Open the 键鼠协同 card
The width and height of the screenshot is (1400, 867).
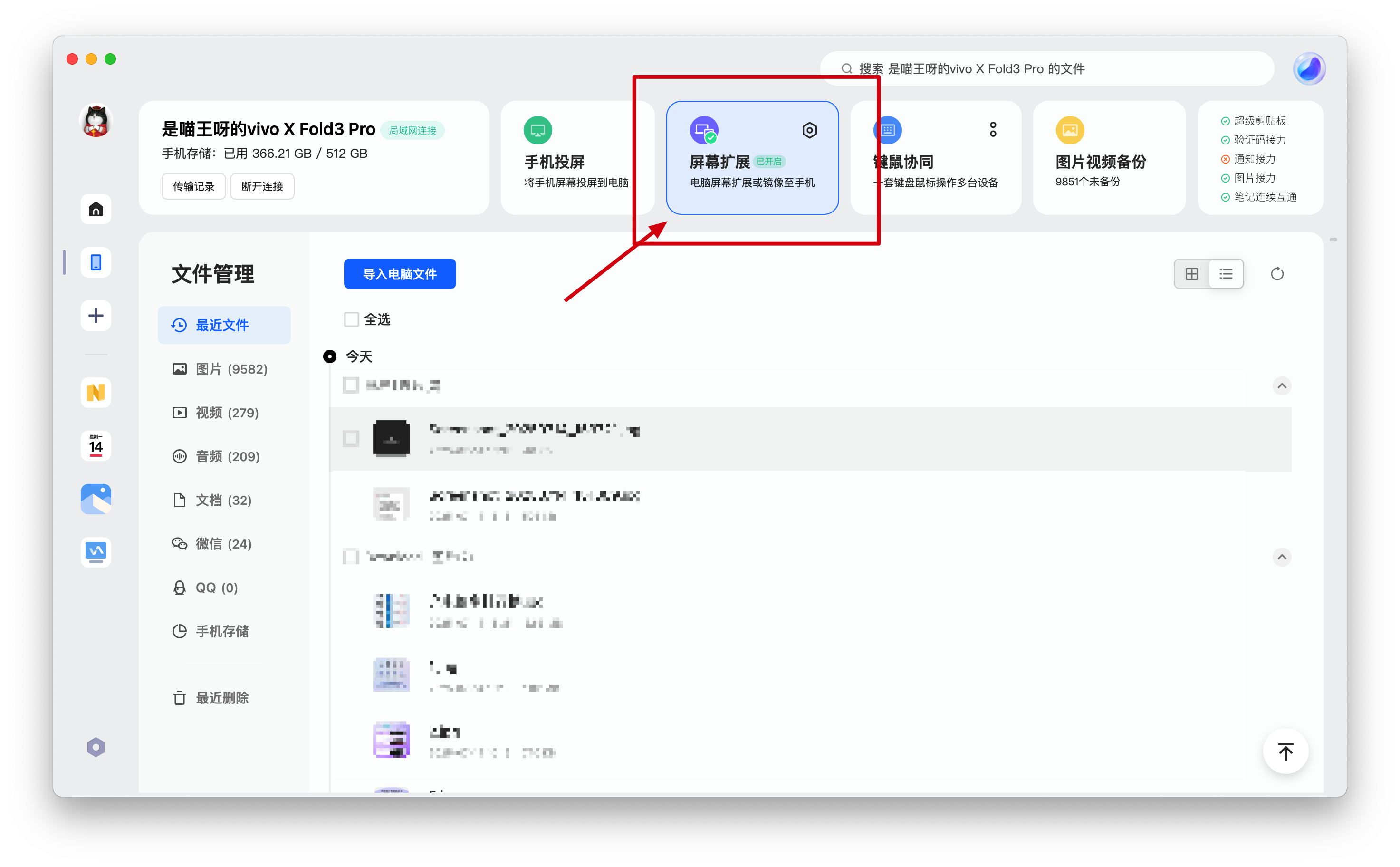click(936, 158)
